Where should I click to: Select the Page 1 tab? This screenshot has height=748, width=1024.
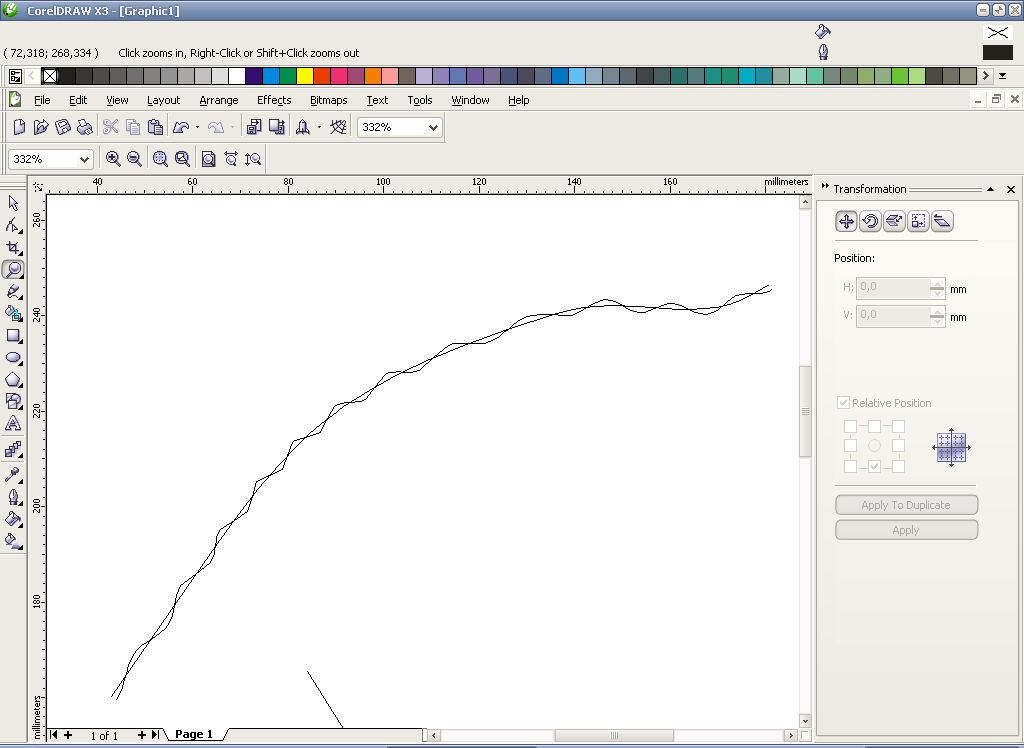(x=194, y=734)
